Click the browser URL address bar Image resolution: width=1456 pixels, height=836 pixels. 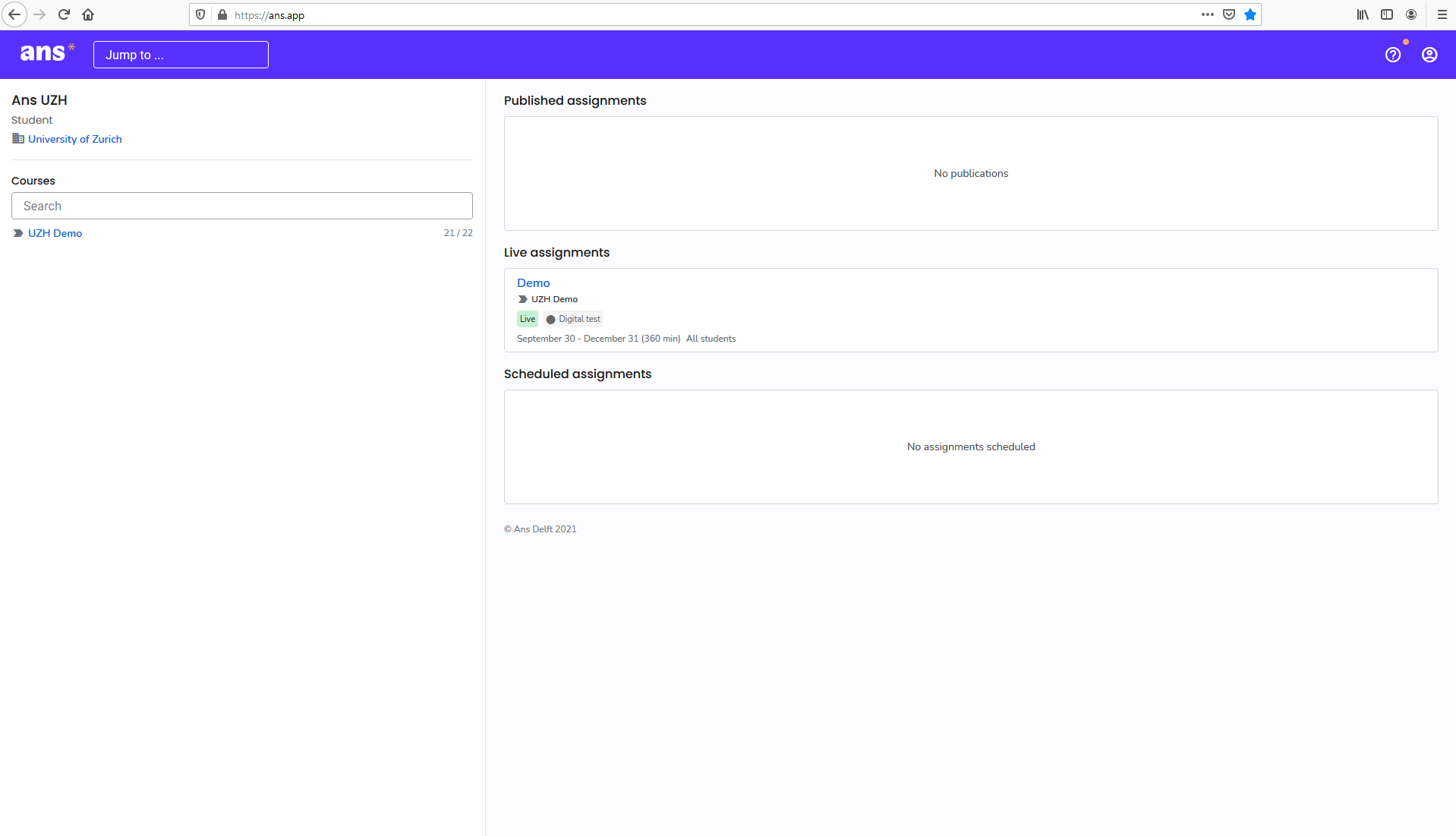point(683,15)
